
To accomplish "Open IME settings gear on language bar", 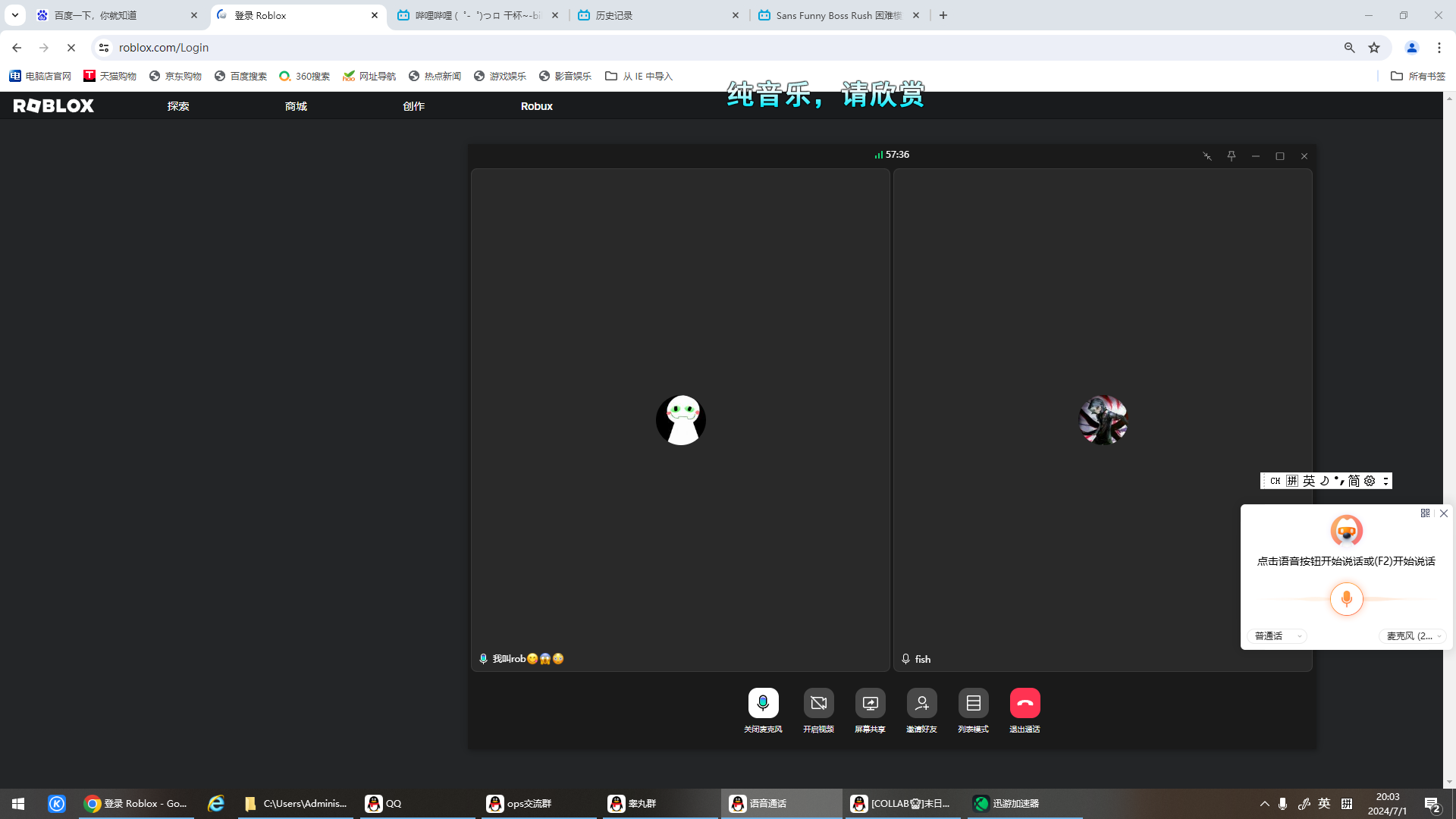I will 1370,481.
